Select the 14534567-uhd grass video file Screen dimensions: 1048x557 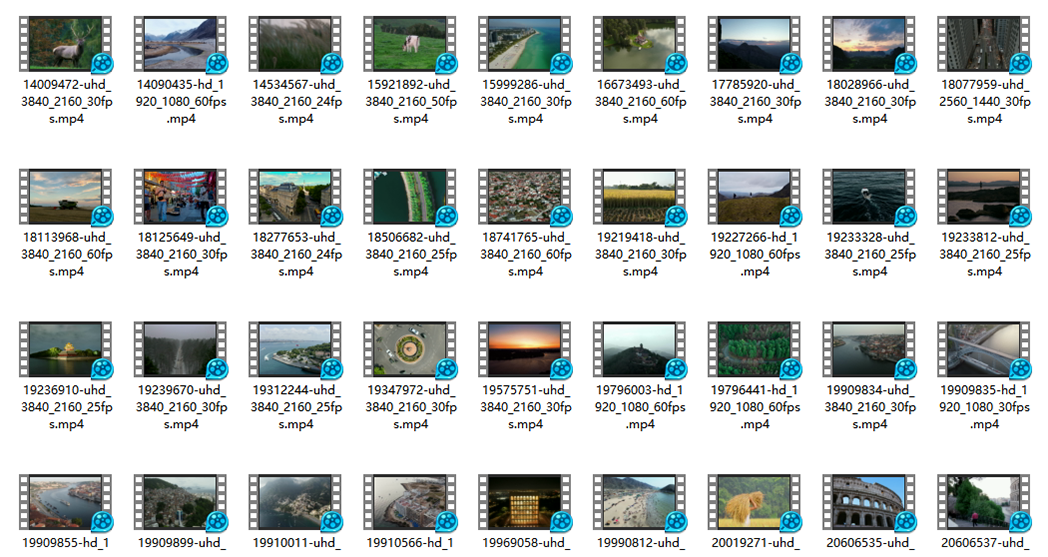coord(295,44)
